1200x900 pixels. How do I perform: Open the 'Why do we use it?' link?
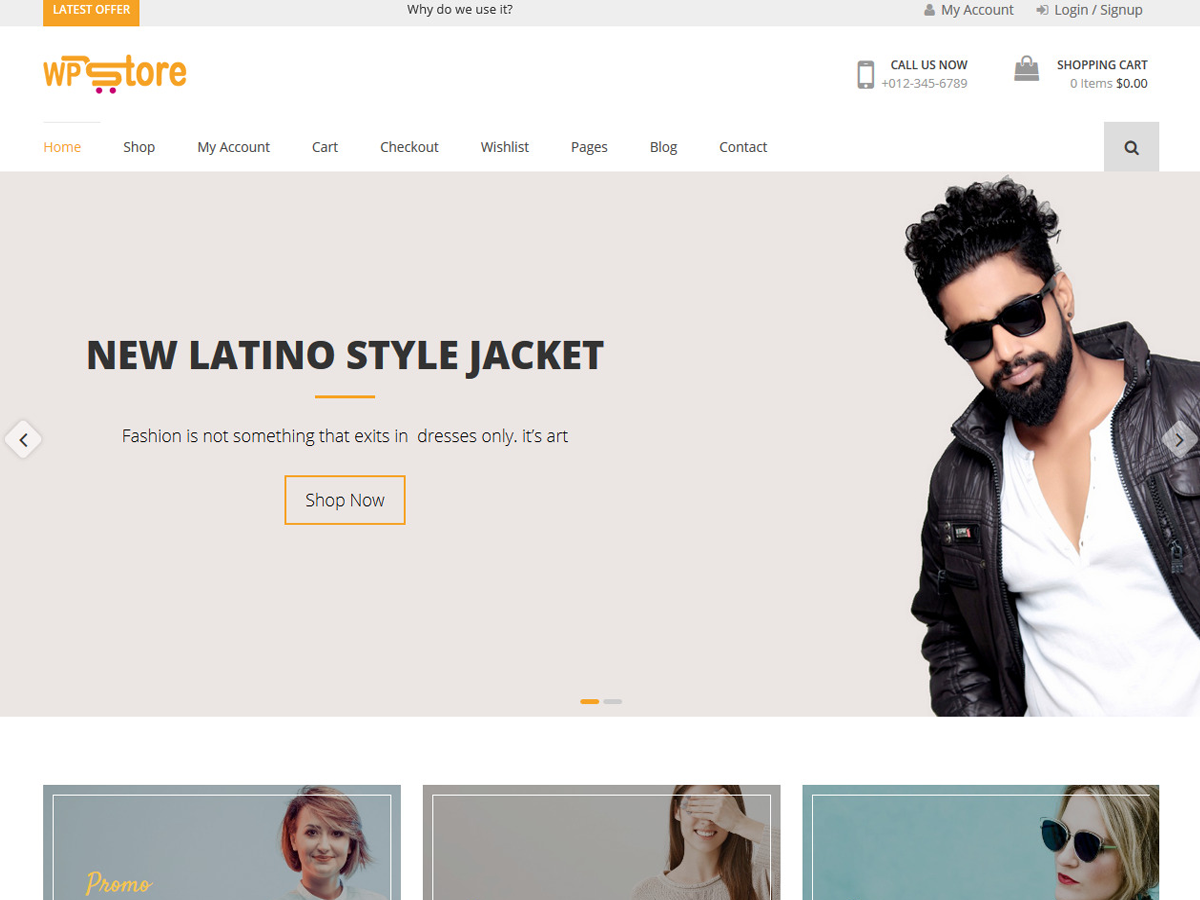459,9
